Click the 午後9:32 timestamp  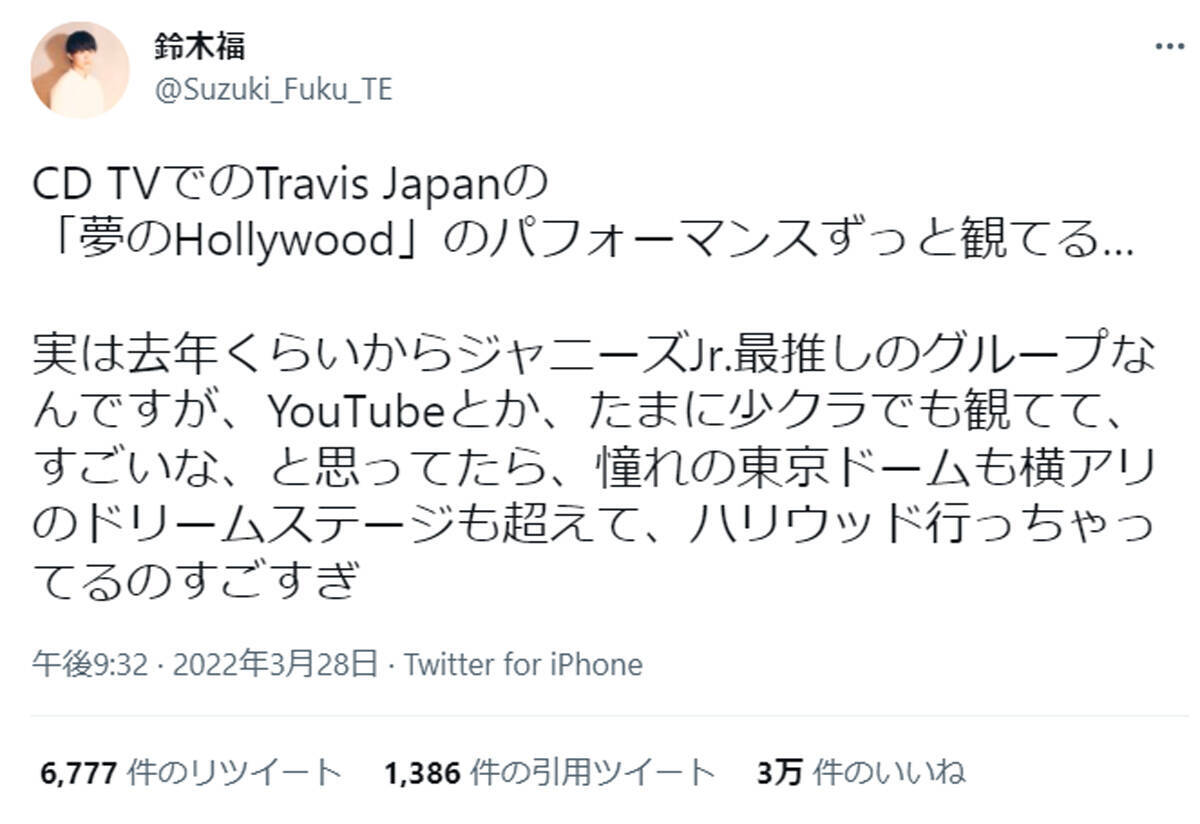click(x=91, y=665)
